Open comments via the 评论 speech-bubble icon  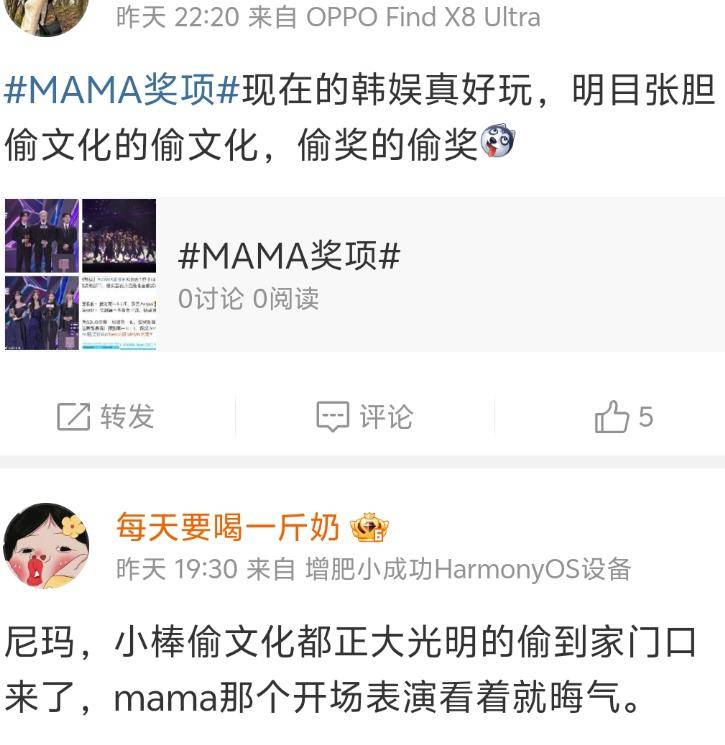(x=333, y=417)
